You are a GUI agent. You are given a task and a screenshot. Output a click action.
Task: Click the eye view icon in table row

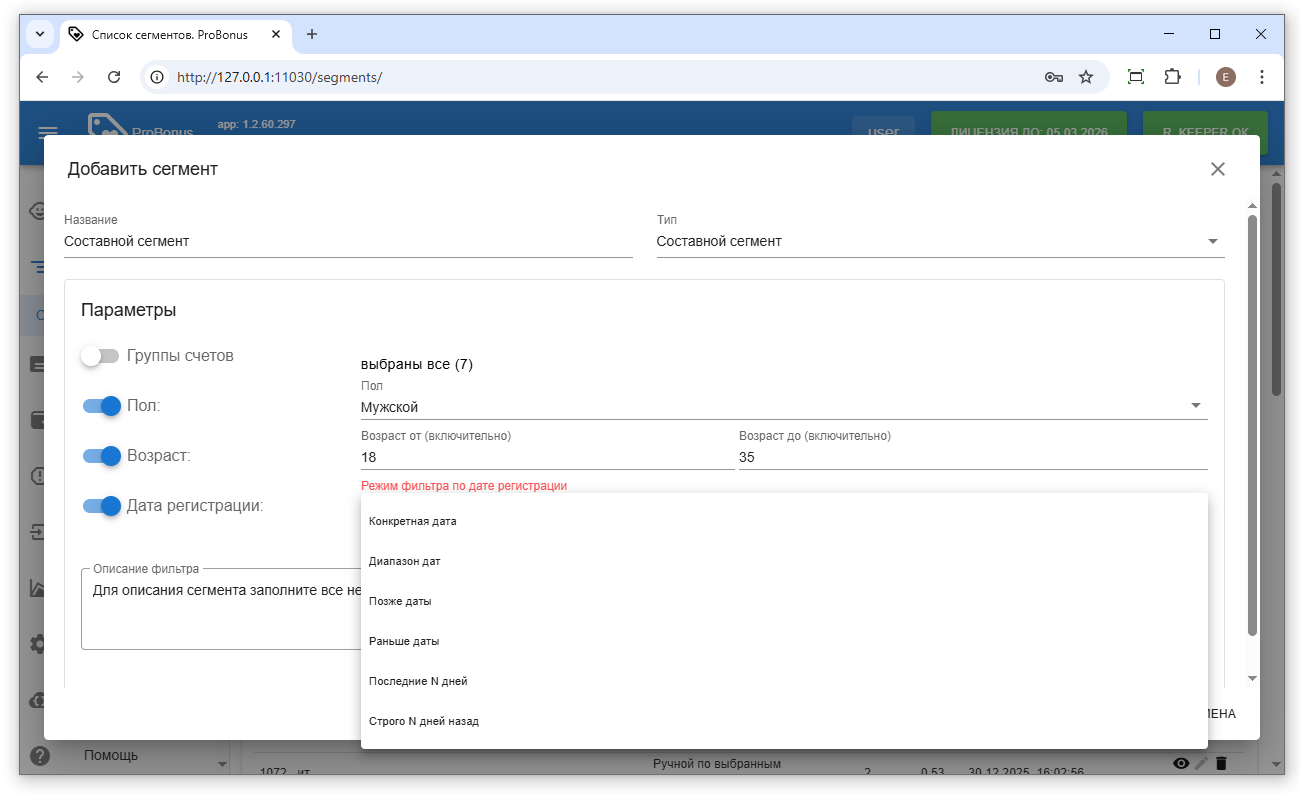(x=1181, y=764)
